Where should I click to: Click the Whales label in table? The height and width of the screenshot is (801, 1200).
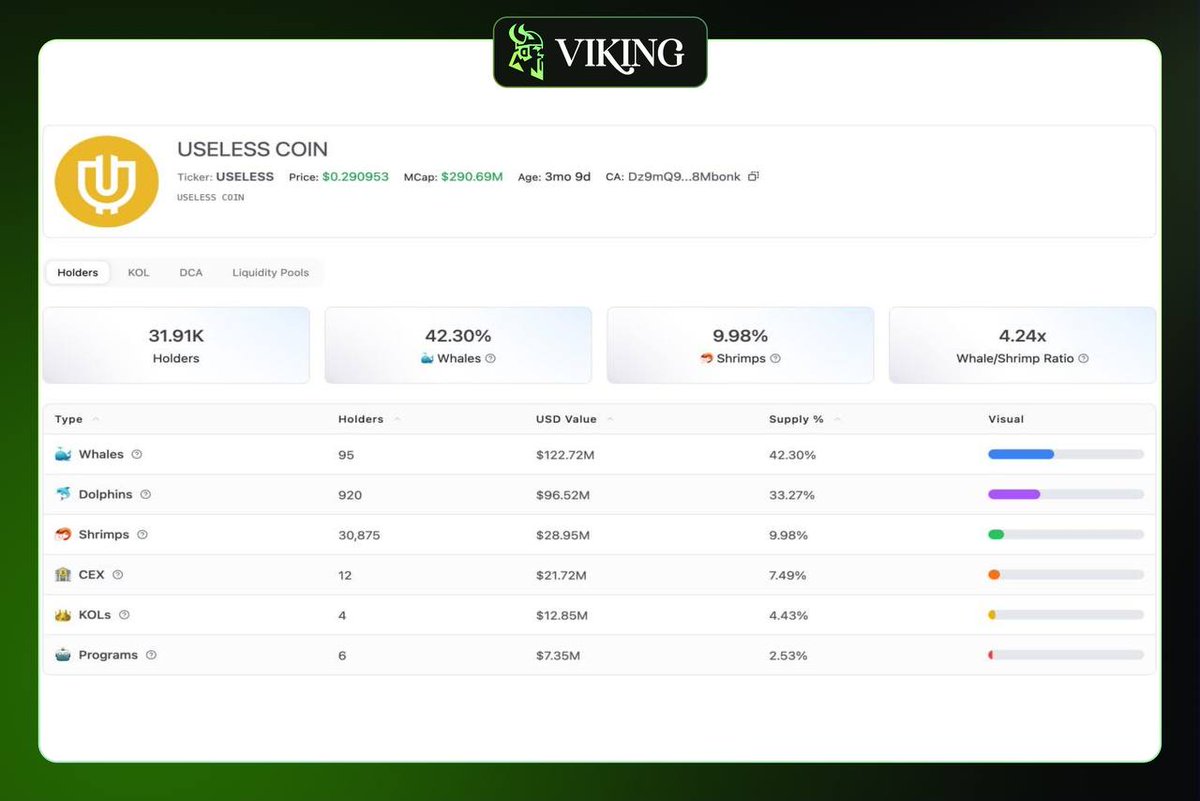coord(101,454)
